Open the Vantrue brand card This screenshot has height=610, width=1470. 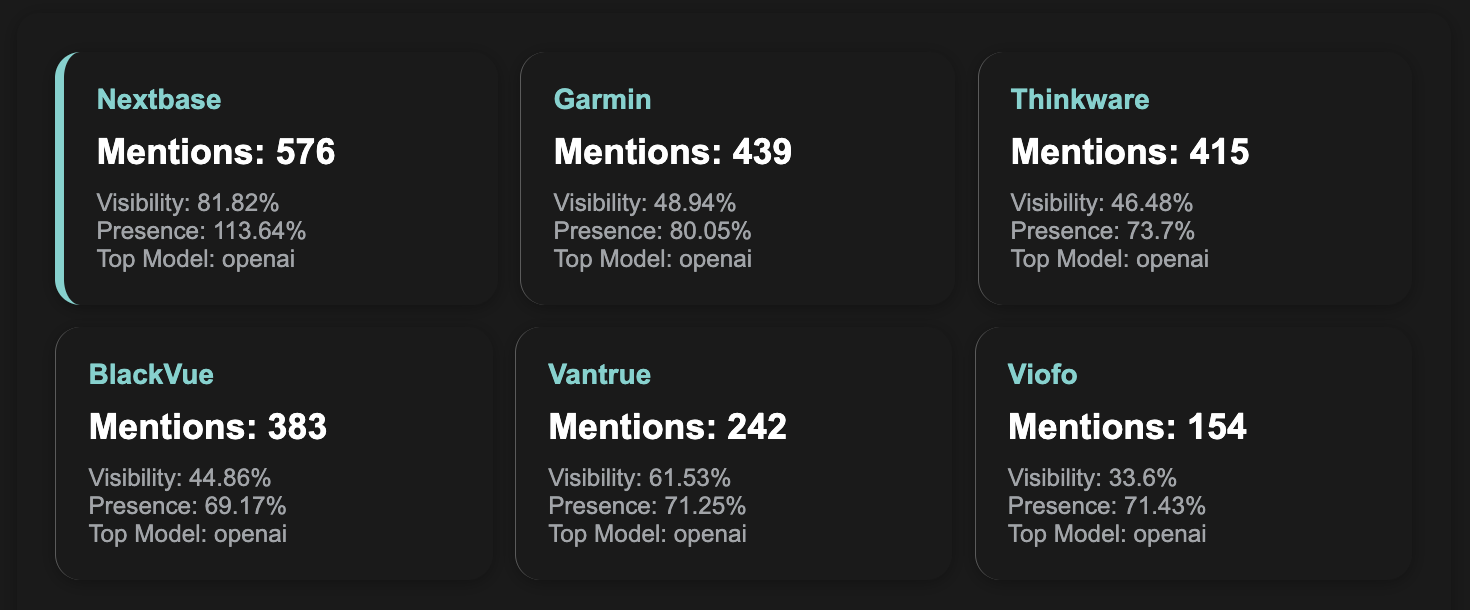coord(733,453)
